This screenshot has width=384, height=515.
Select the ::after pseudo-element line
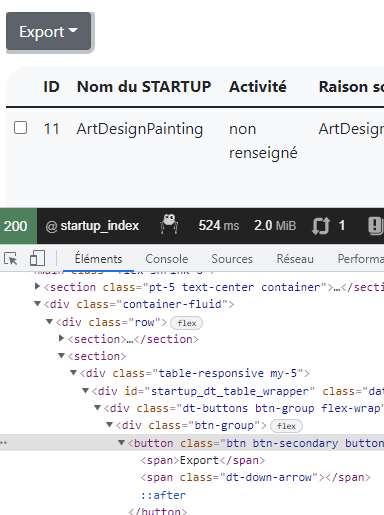163,495
